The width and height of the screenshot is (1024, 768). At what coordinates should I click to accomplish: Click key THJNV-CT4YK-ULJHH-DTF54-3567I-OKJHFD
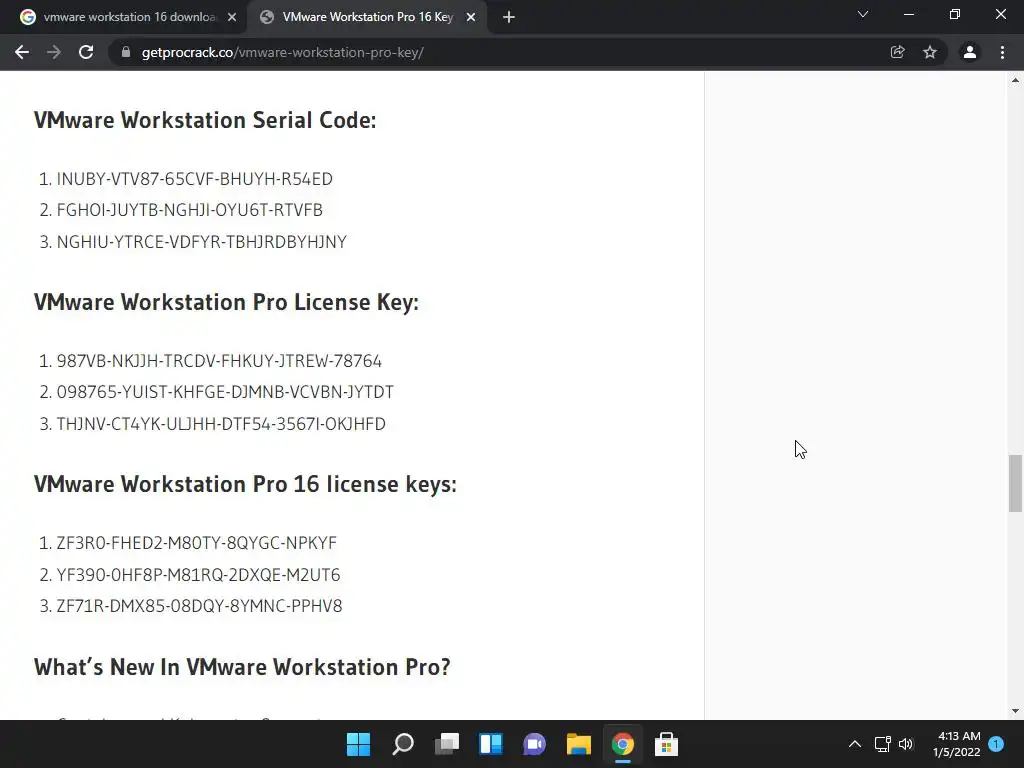tap(221, 424)
